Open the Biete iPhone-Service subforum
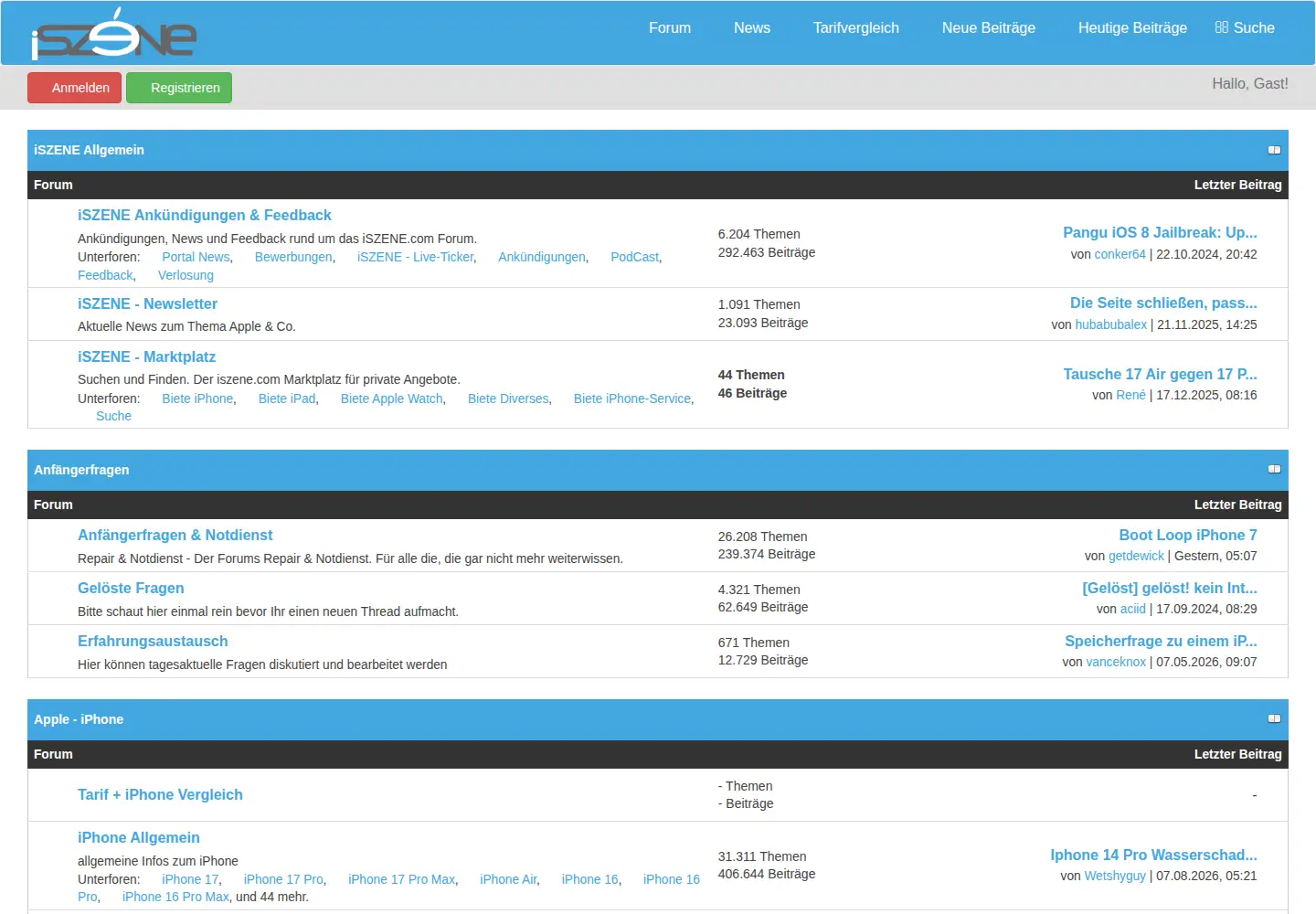Screen dimensions: 1316x914 [x=632, y=399]
